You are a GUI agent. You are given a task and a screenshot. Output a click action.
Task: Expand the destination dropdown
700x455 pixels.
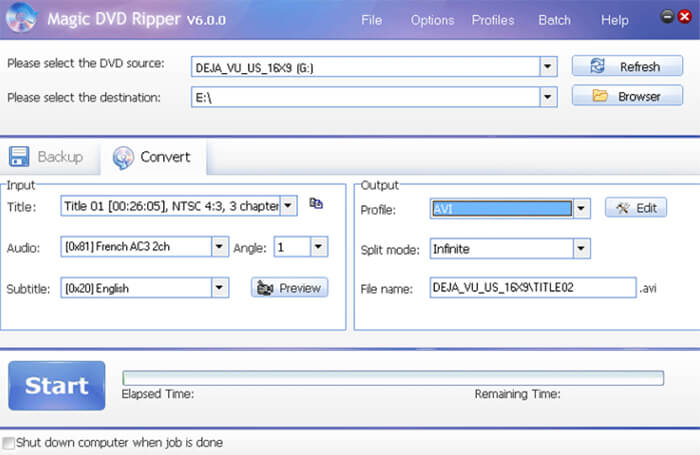click(548, 97)
